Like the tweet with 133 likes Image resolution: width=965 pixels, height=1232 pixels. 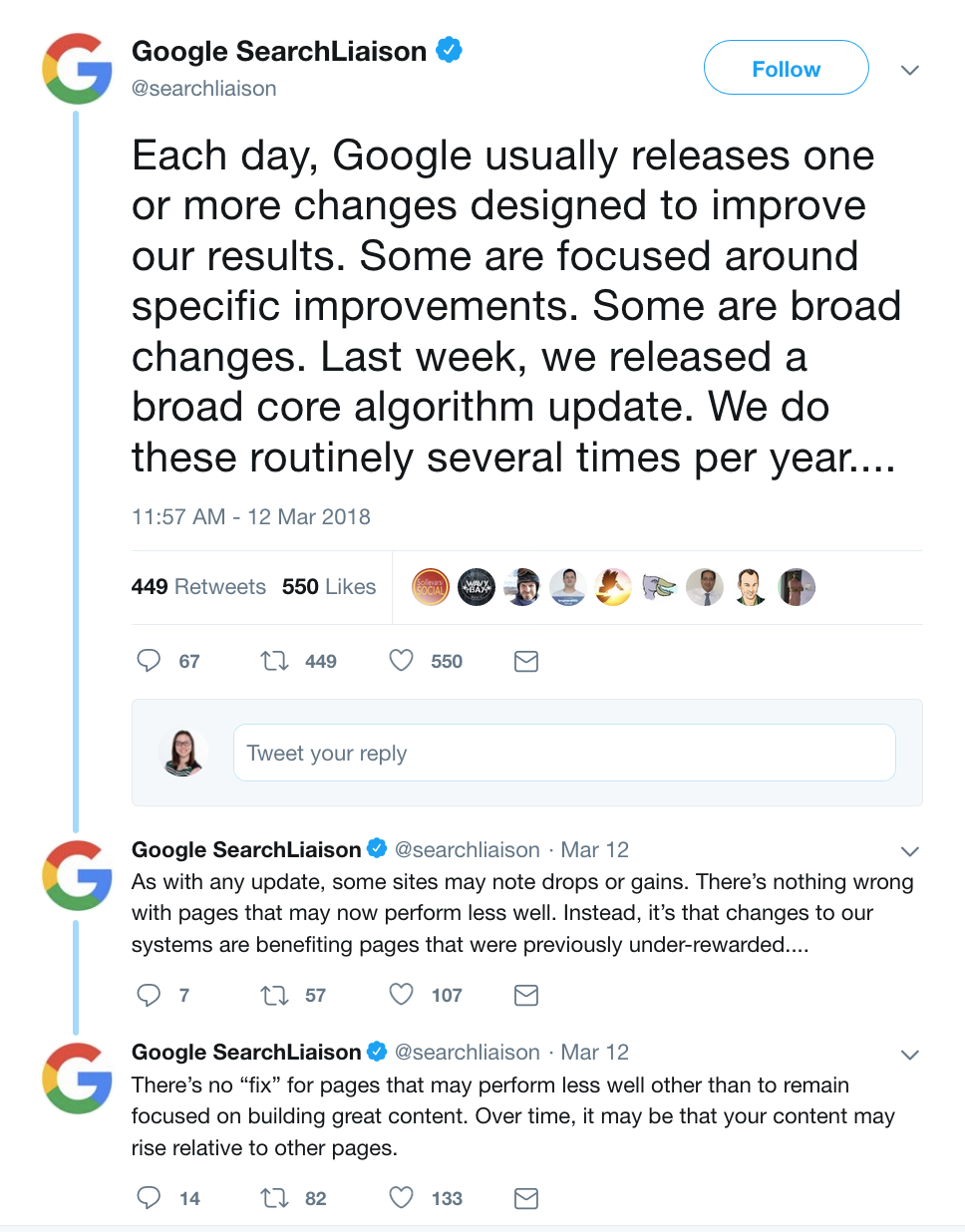402,1198
